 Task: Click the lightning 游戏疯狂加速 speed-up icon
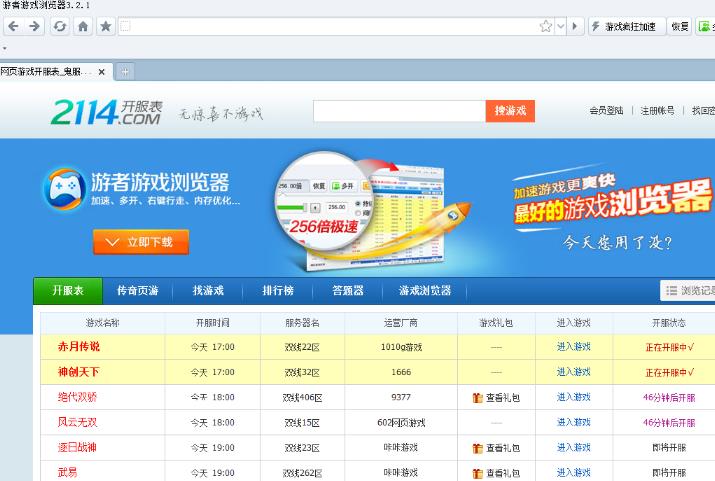tap(596, 26)
